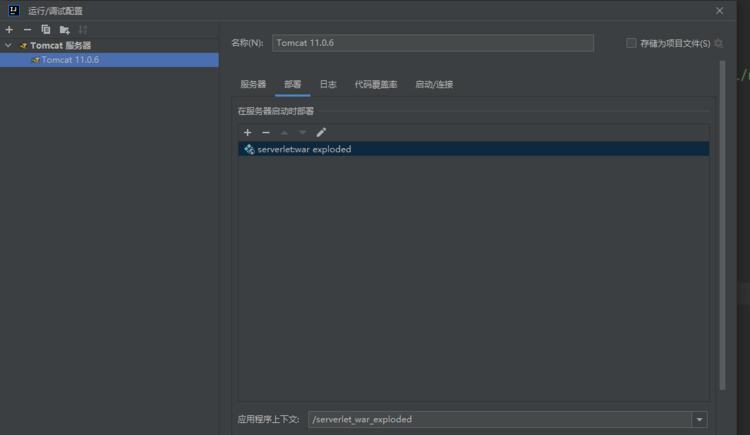The height and width of the screenshot is (435, 750).
Task: Move deployment artifact down
Action: pos(302,133)
